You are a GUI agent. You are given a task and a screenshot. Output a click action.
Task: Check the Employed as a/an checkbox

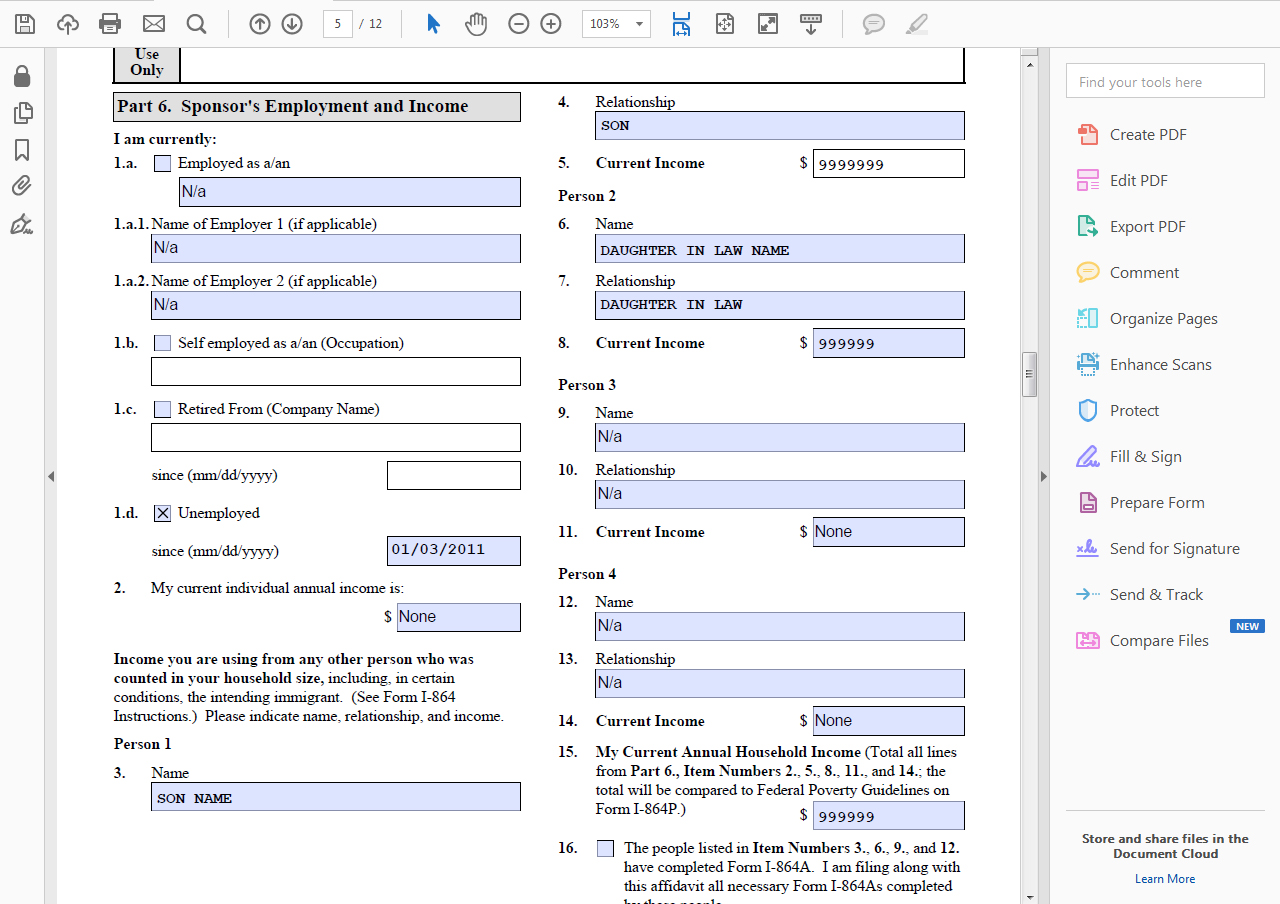click(162, 163)
